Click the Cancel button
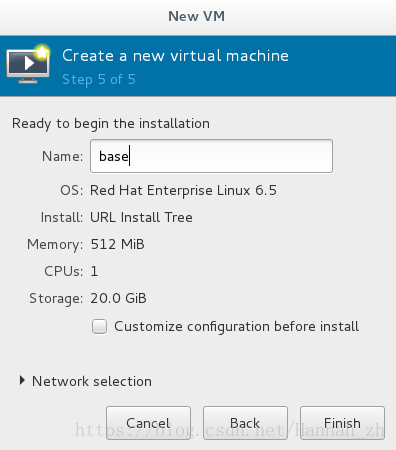The height and width of the screenshot is (450, 396). coord(148,423)
